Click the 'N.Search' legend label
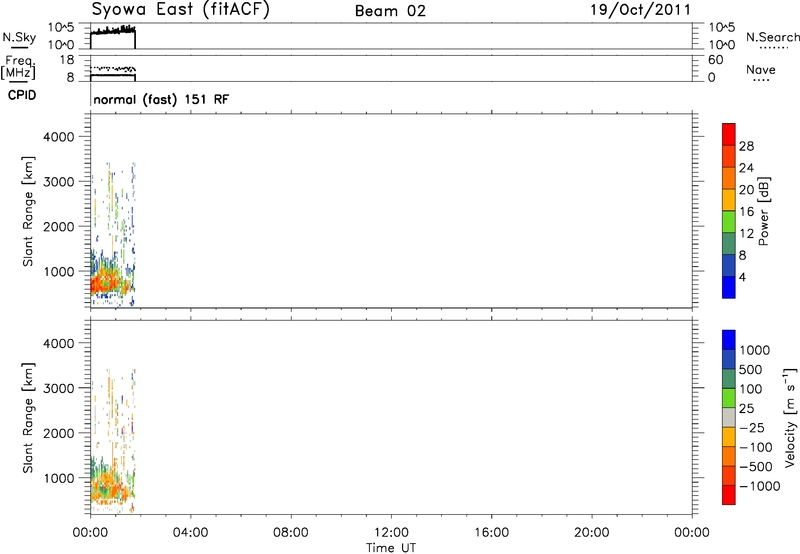The image size is (800, 554). click(x=772, y=37)
